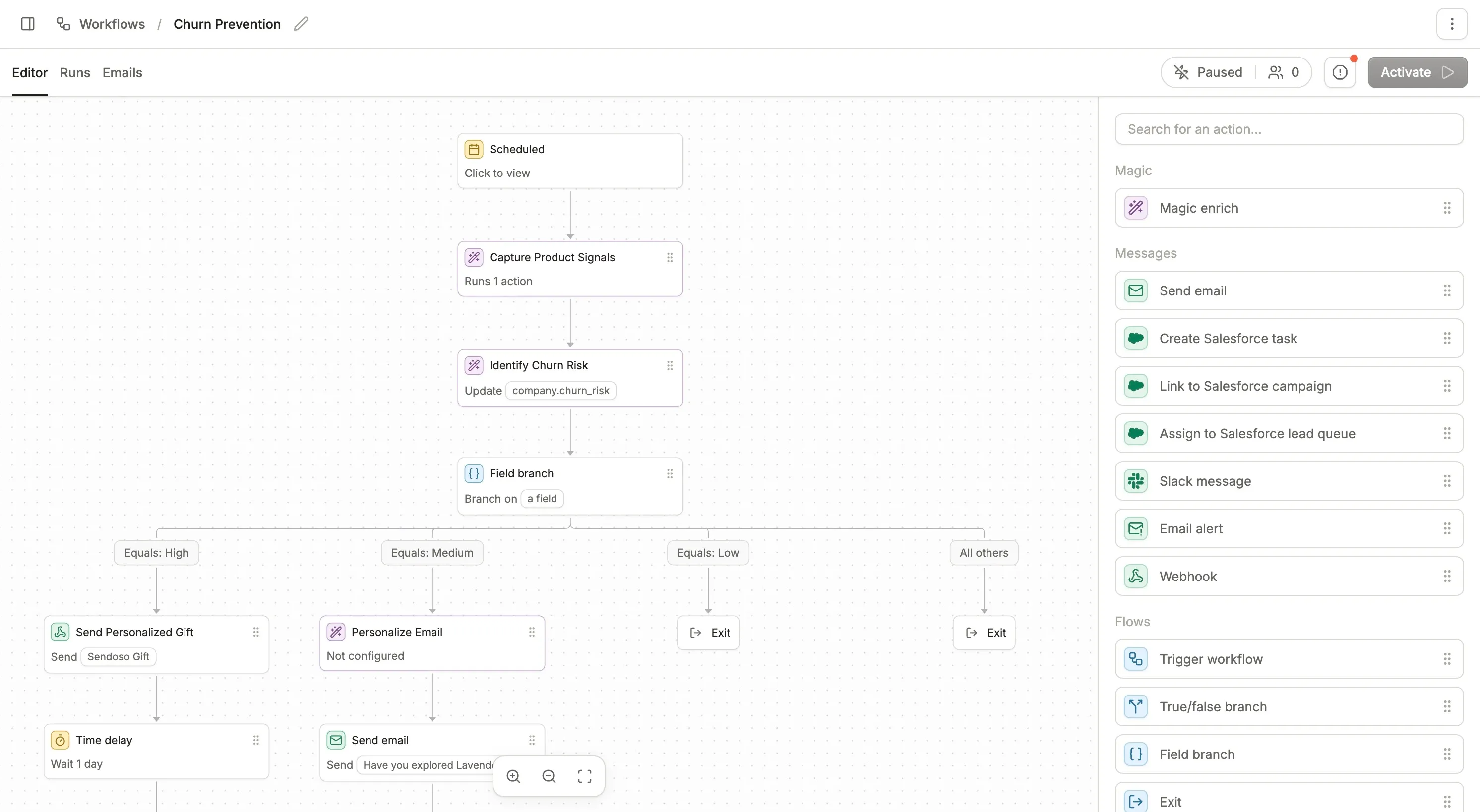Click the Magic enrich wand icon

point(1135,208)
